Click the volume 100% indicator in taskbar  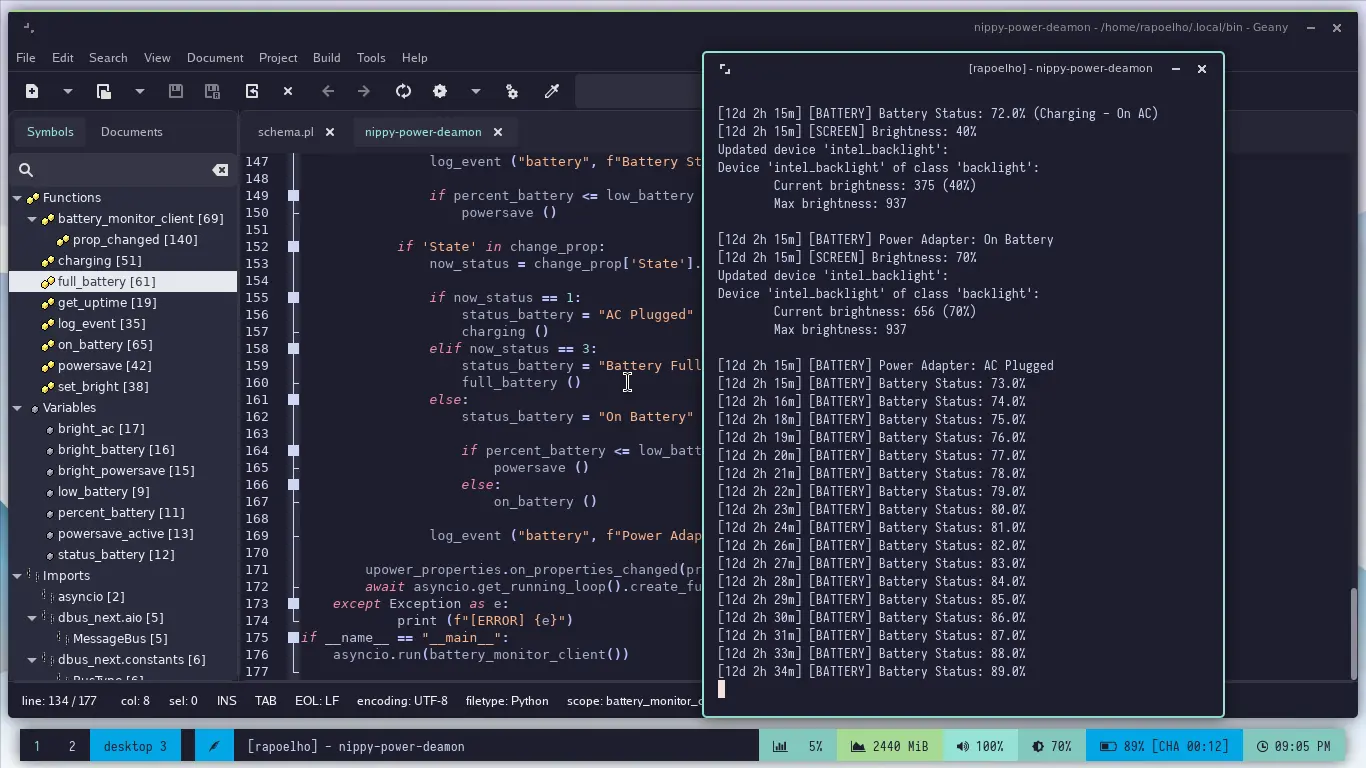point(979,746)
